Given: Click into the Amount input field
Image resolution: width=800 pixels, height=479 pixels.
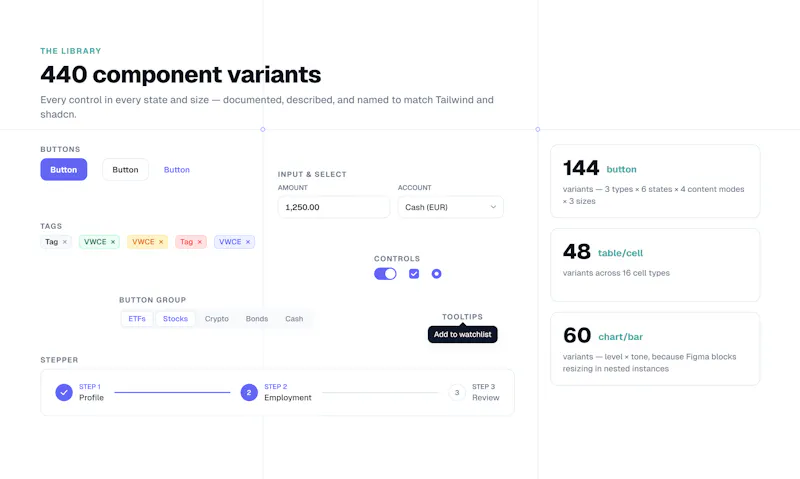Looking at the screenshot, I should [x=334, y=207].
